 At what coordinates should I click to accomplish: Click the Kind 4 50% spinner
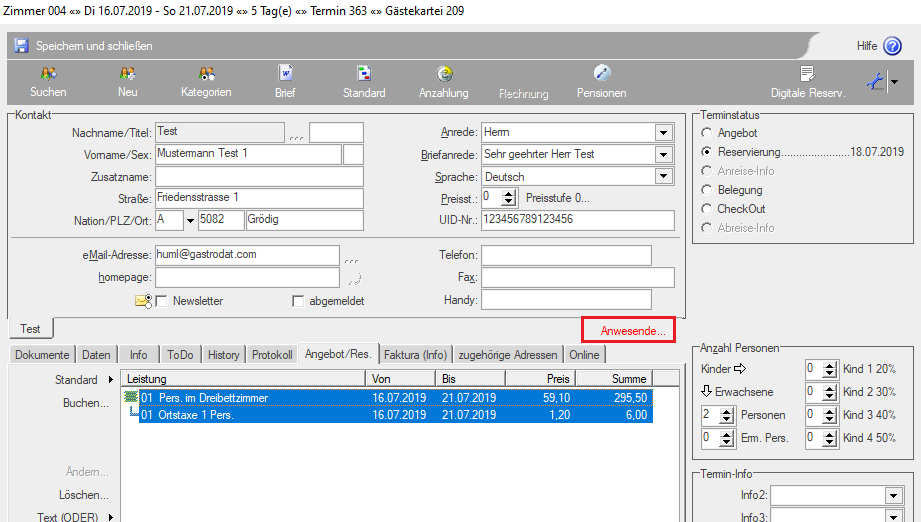[830, 438]
